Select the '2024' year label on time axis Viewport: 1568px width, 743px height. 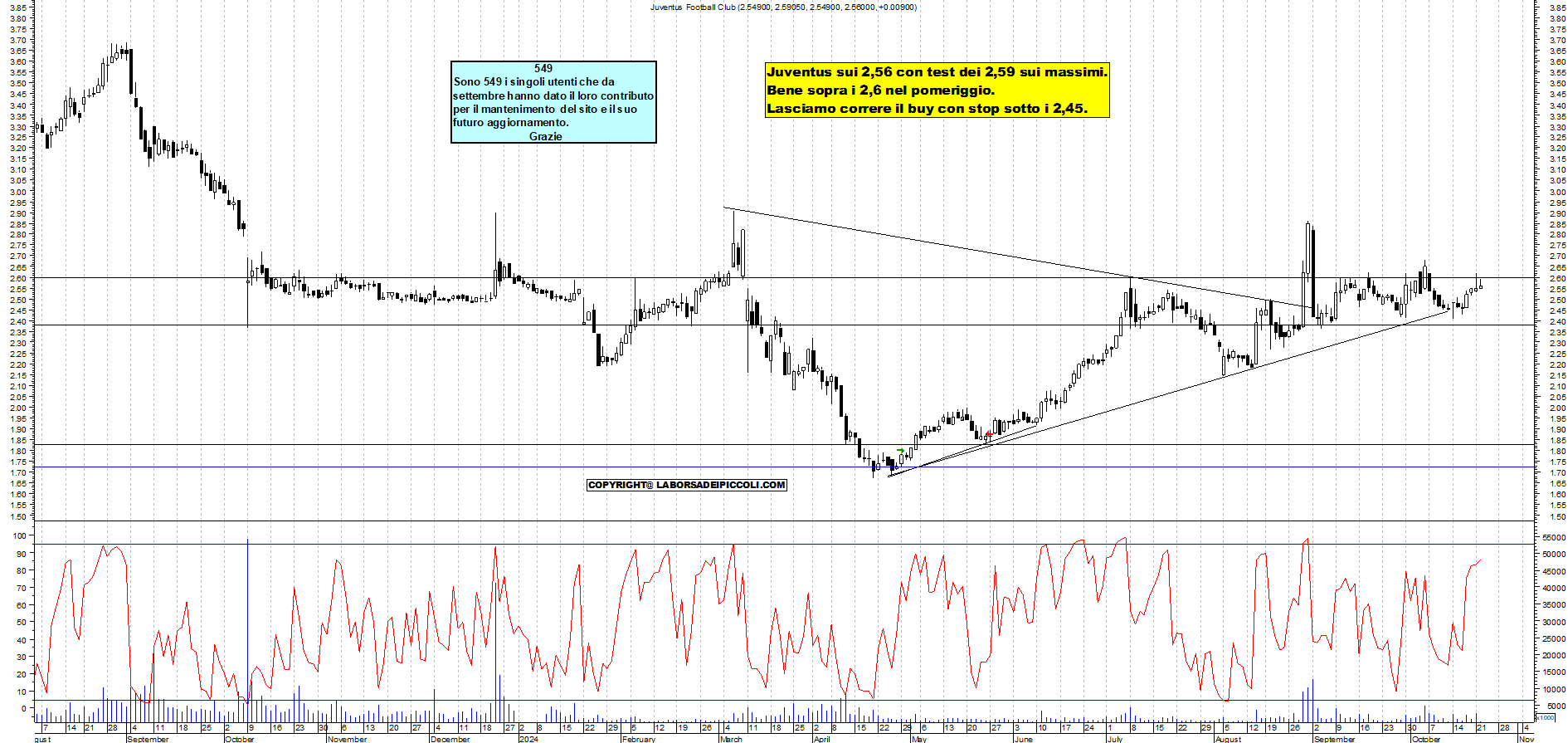tap(528, 739)
